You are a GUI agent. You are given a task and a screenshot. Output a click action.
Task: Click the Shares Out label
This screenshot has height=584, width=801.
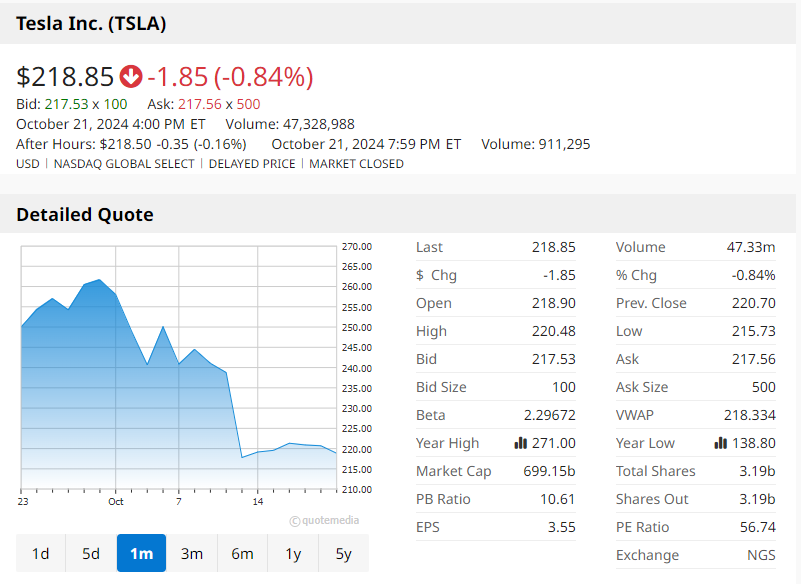(x=652, y=499)
